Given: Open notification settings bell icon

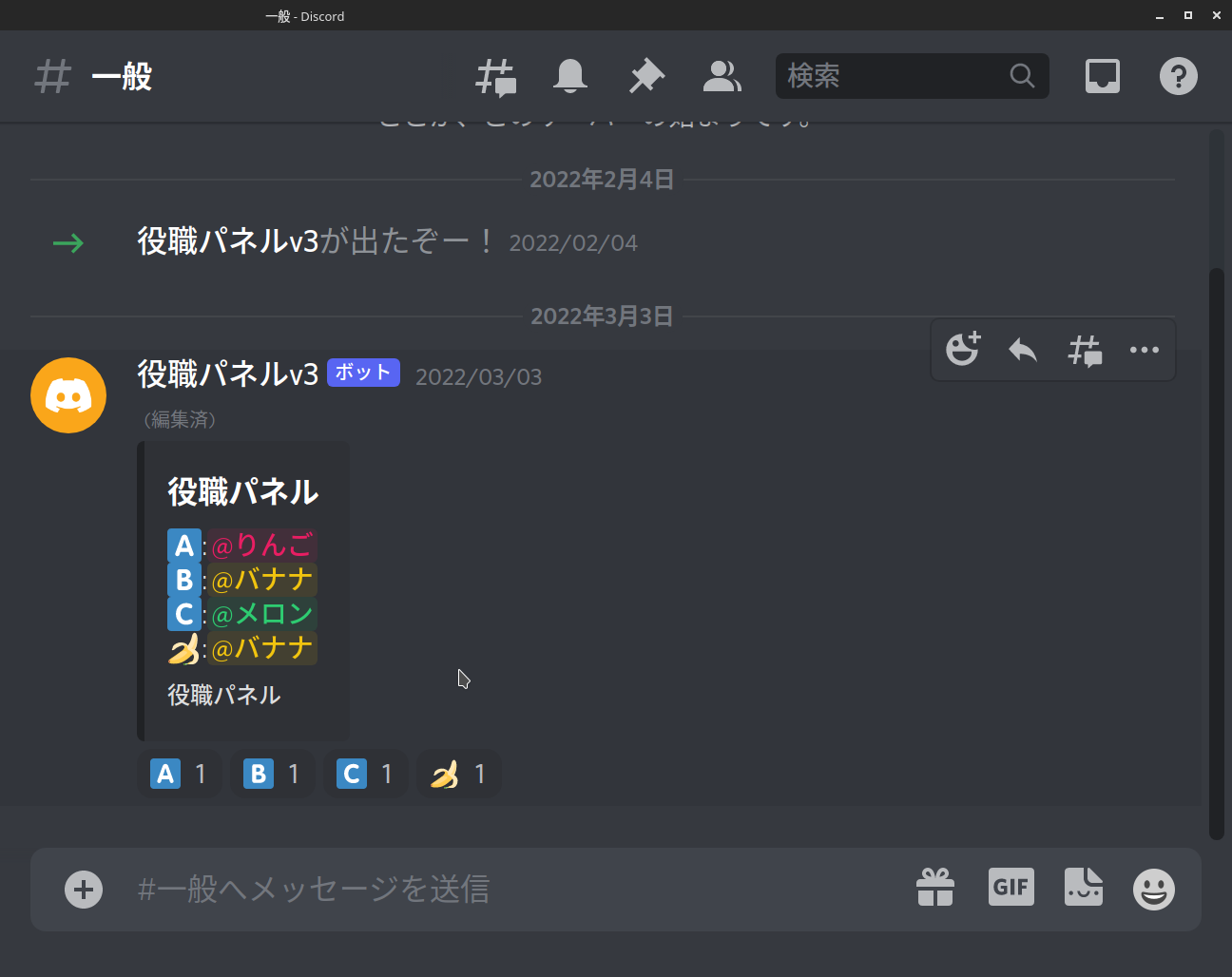Looking at the screenshot, I should [x=570, y=76].
